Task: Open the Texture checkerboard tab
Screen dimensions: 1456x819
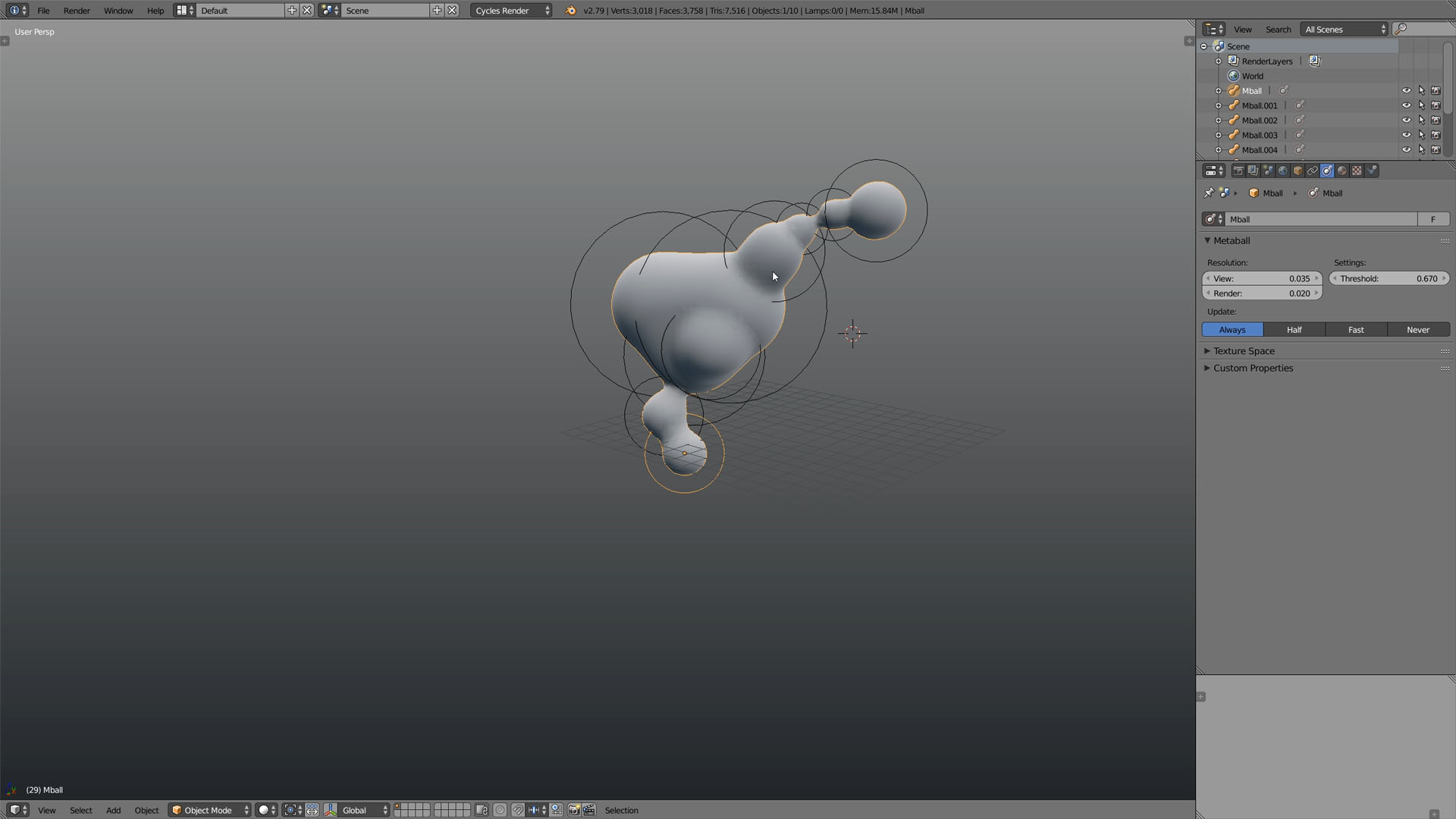Action: [x=1357, y=171]
